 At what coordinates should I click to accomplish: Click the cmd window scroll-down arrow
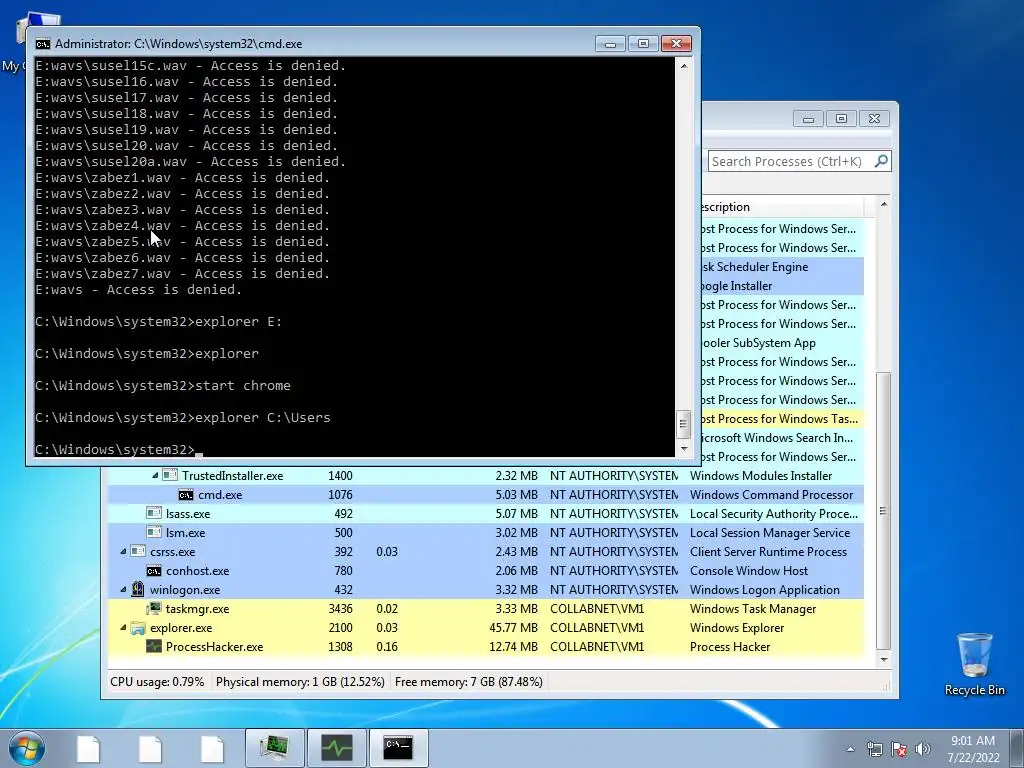coord(684,449)
